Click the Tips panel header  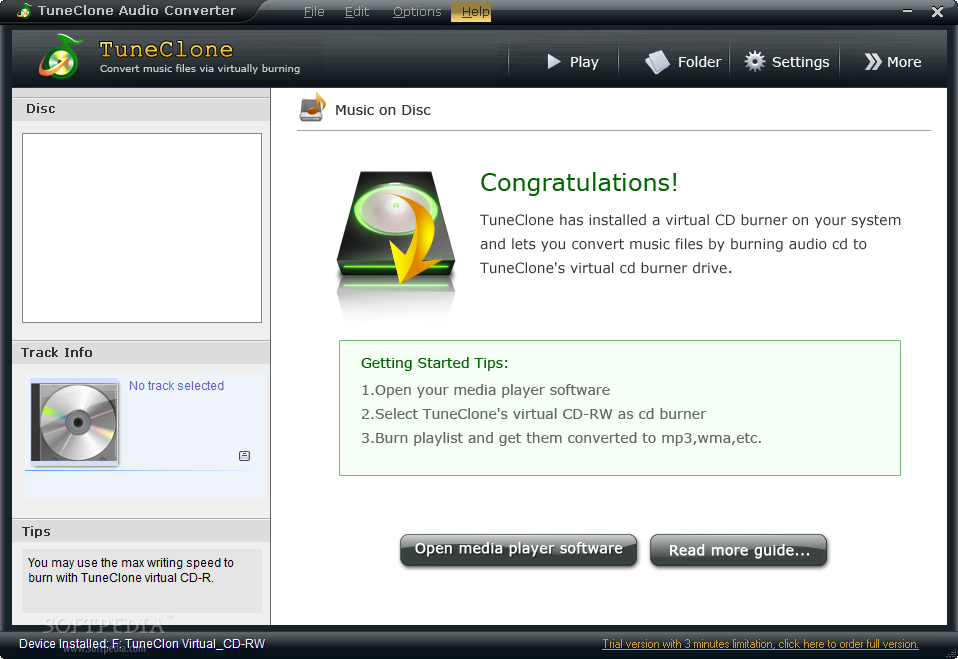point(141,531)
